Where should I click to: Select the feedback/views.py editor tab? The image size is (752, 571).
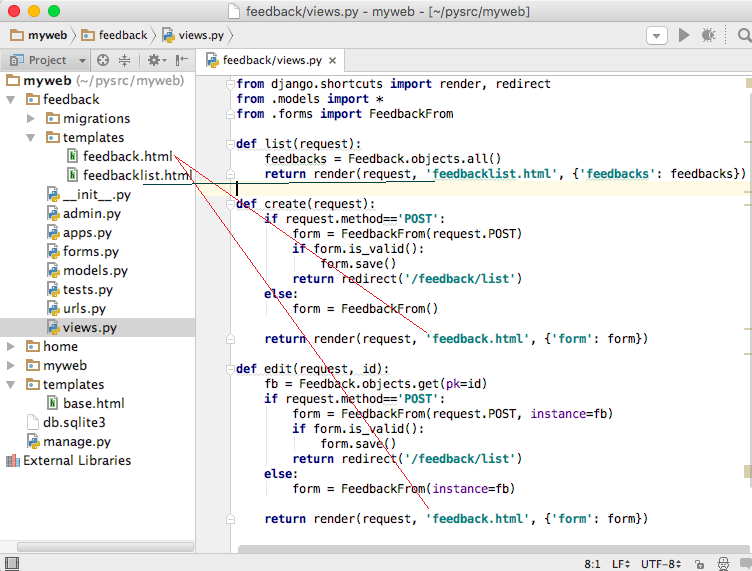272,60
